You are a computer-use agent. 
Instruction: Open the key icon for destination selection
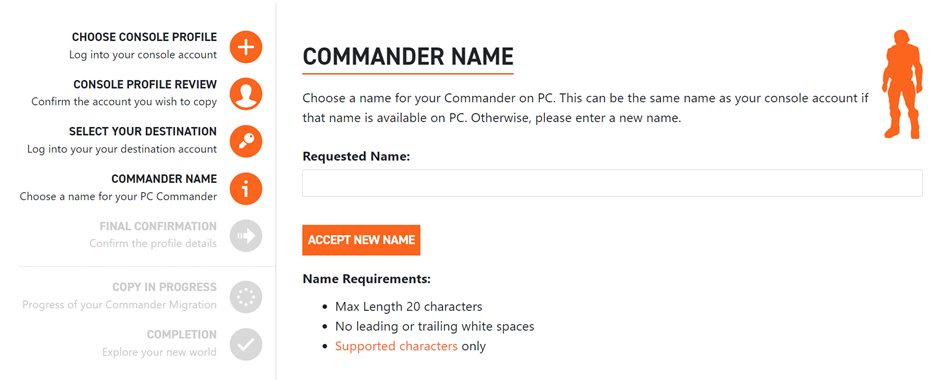[246, 141]
